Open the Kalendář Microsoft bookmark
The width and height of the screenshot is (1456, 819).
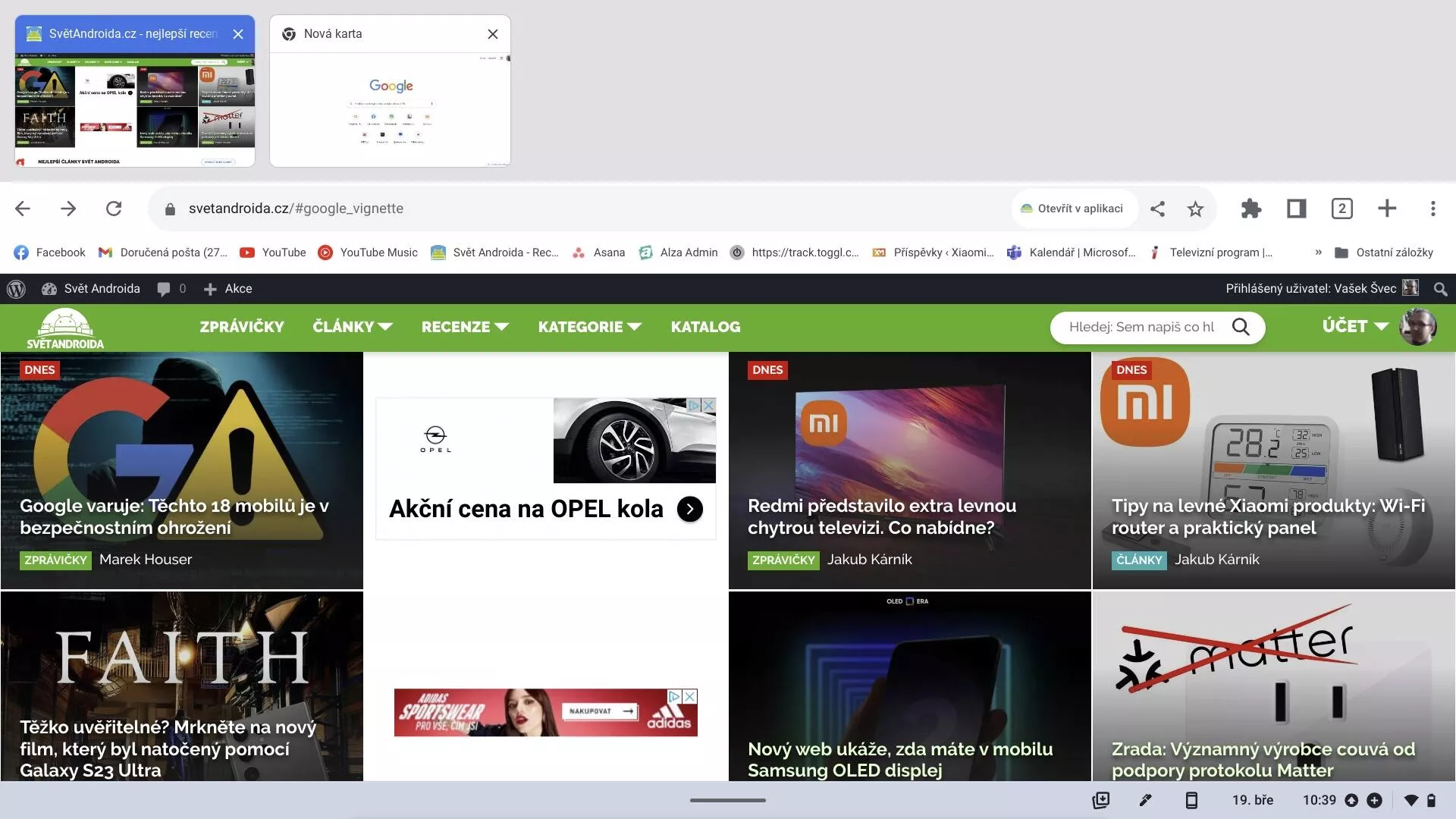pos(1071,253)
